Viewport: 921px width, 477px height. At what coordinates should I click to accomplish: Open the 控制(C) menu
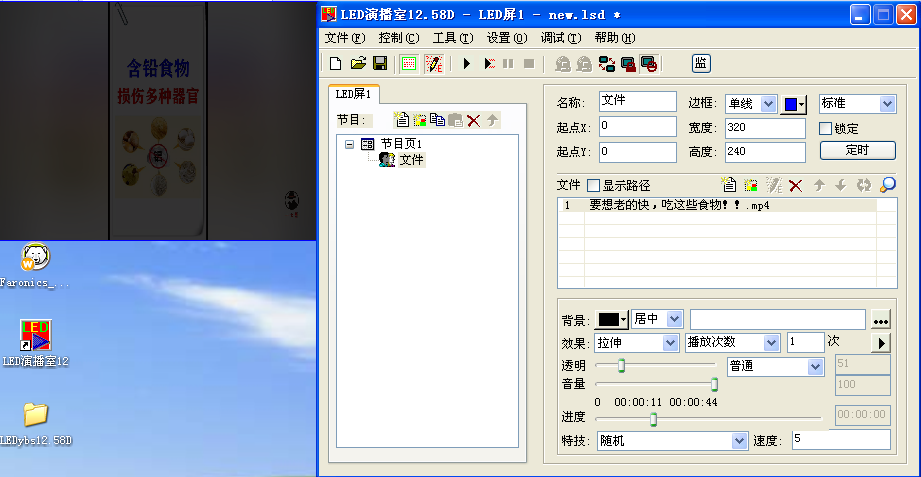(x=399, y=38)
